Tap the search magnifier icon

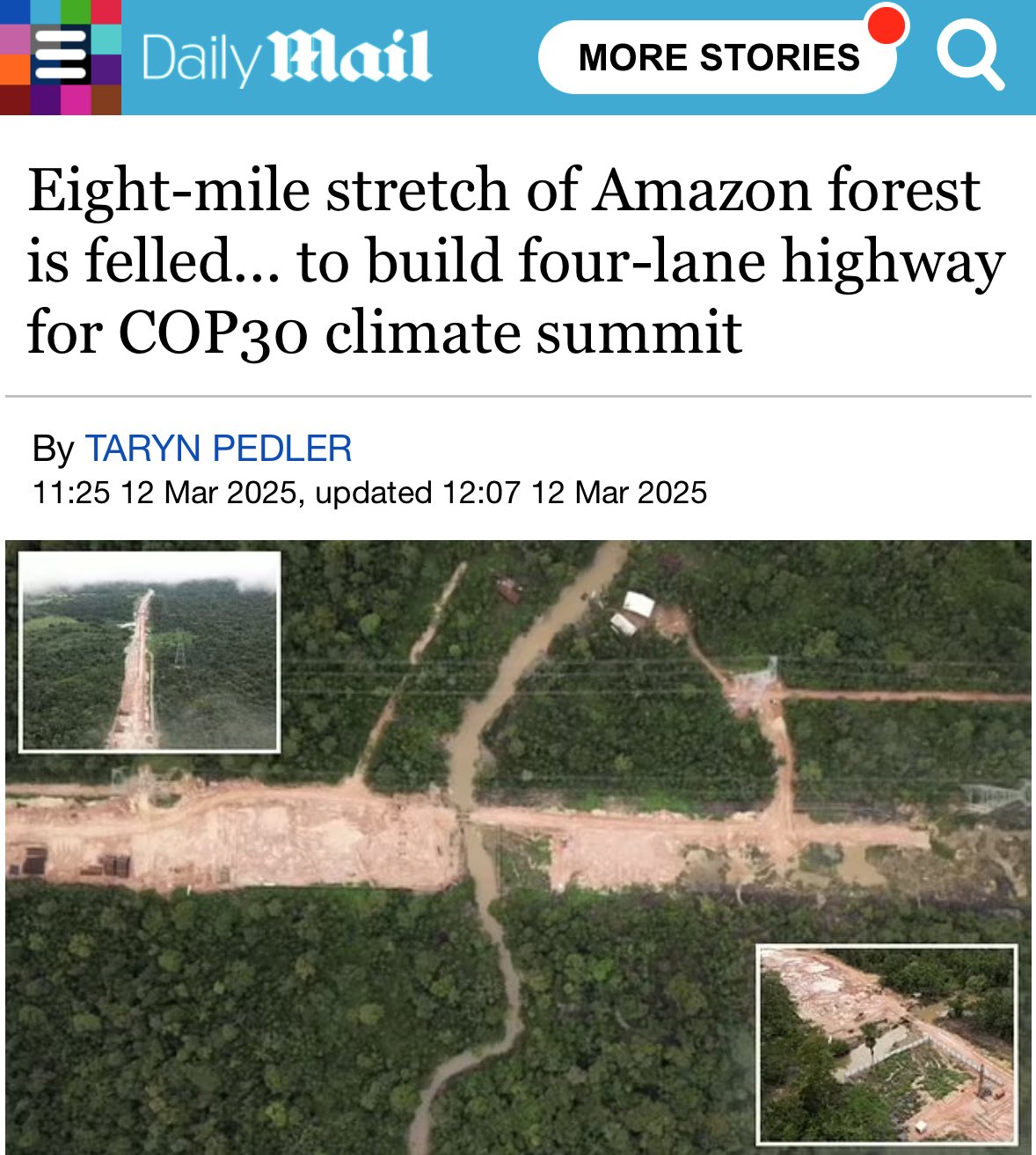pyautogui.click(x=970, y=55)
